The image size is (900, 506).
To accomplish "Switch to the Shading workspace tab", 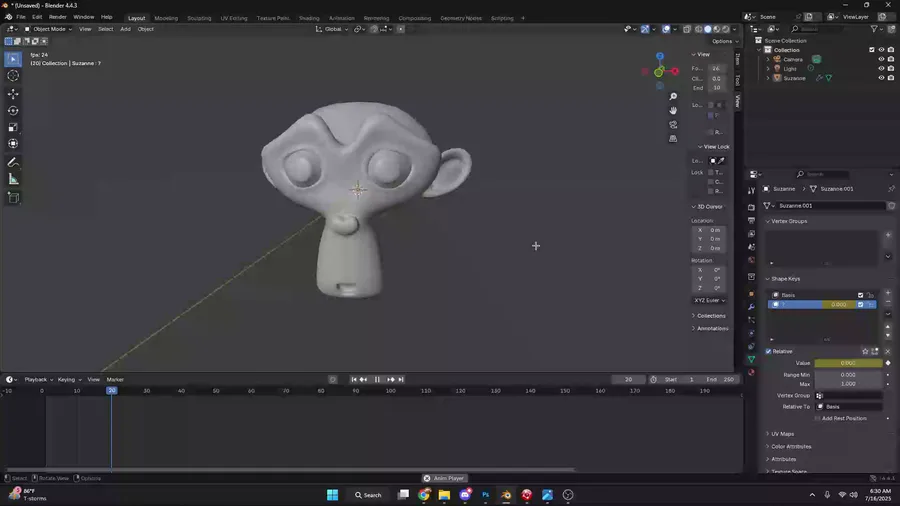I will (309, 18).
